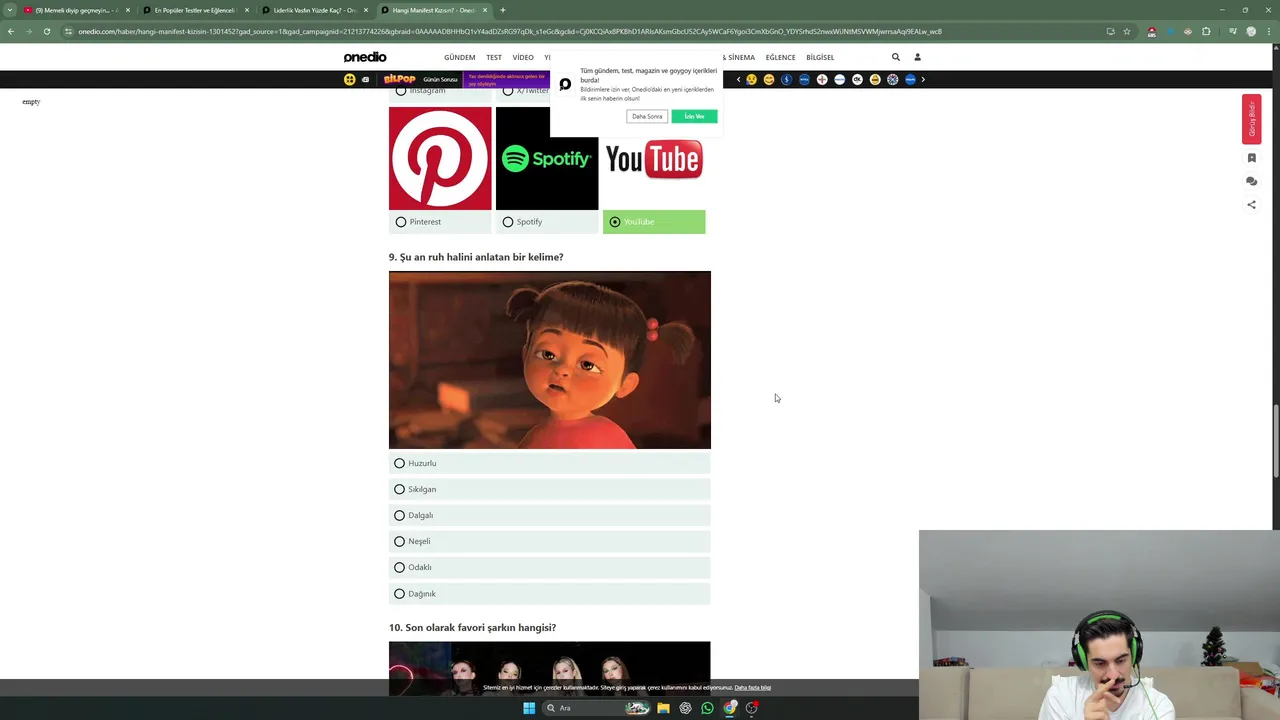The height and width of the screenshot is (720, 1280).
Task: Open the Windows Start menu
Action: pyautogui.click(x=529, y=708)
